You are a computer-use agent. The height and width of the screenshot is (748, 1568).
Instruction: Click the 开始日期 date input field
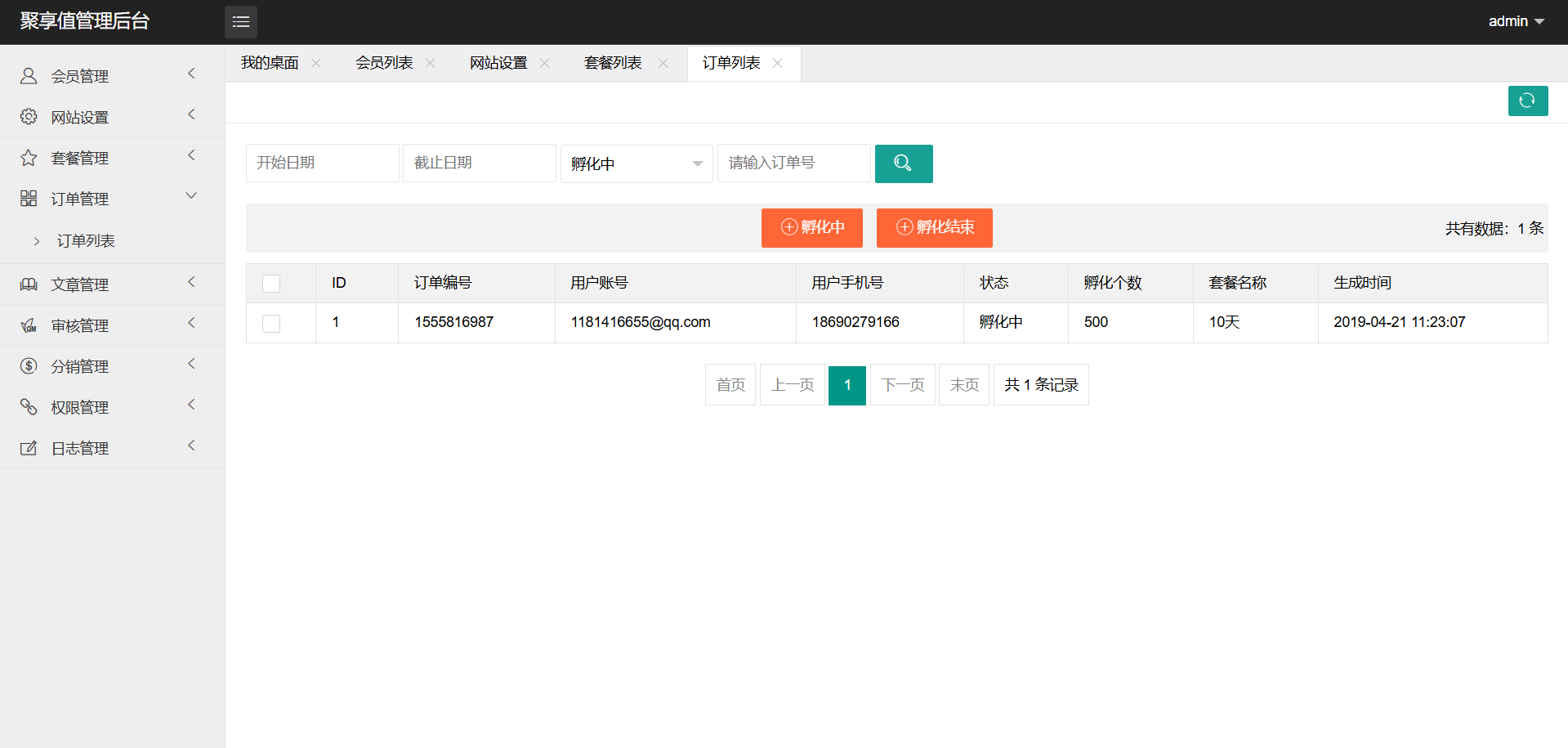322,163
